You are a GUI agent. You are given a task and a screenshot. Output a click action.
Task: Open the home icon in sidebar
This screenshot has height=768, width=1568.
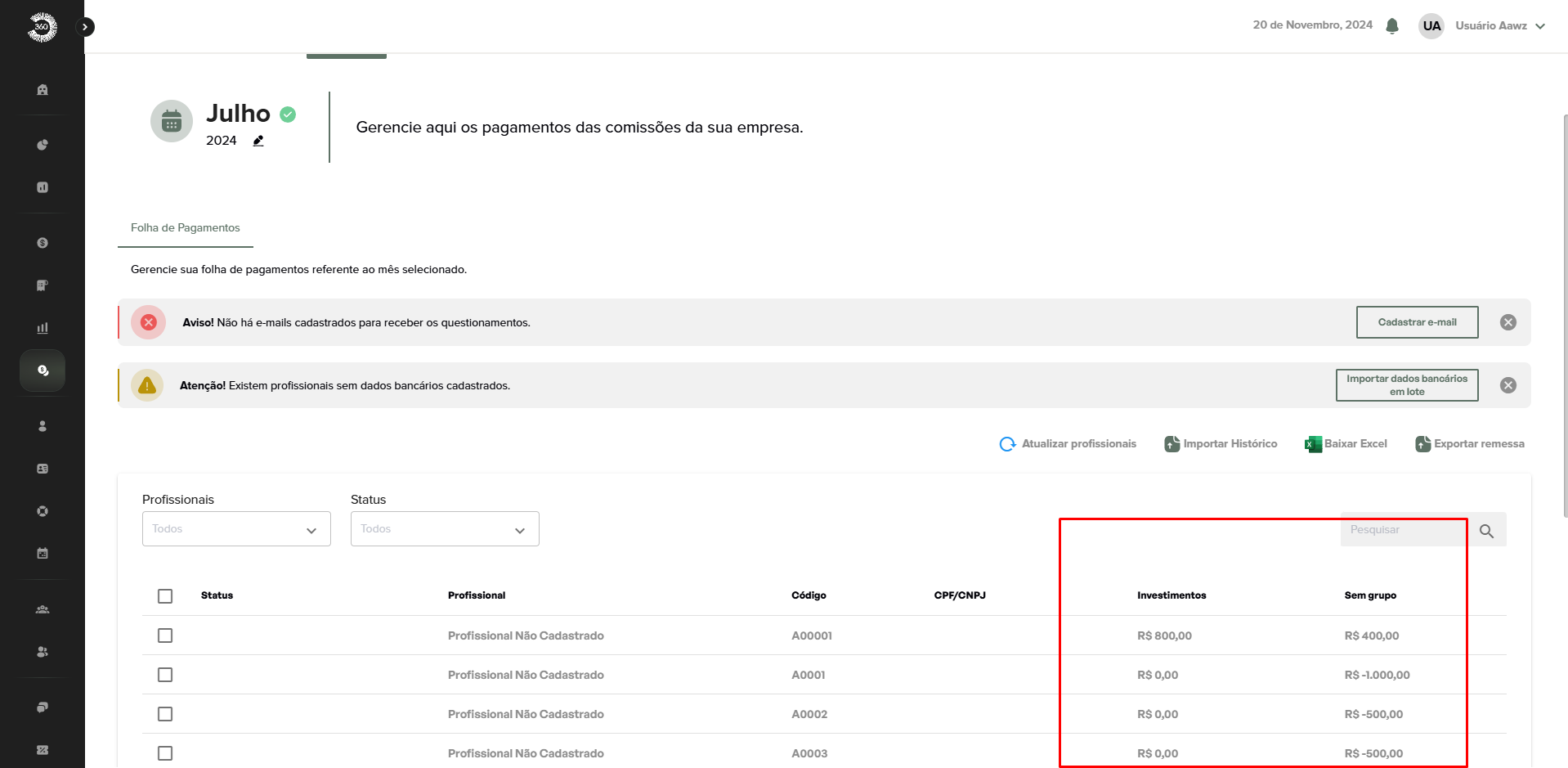43,90
